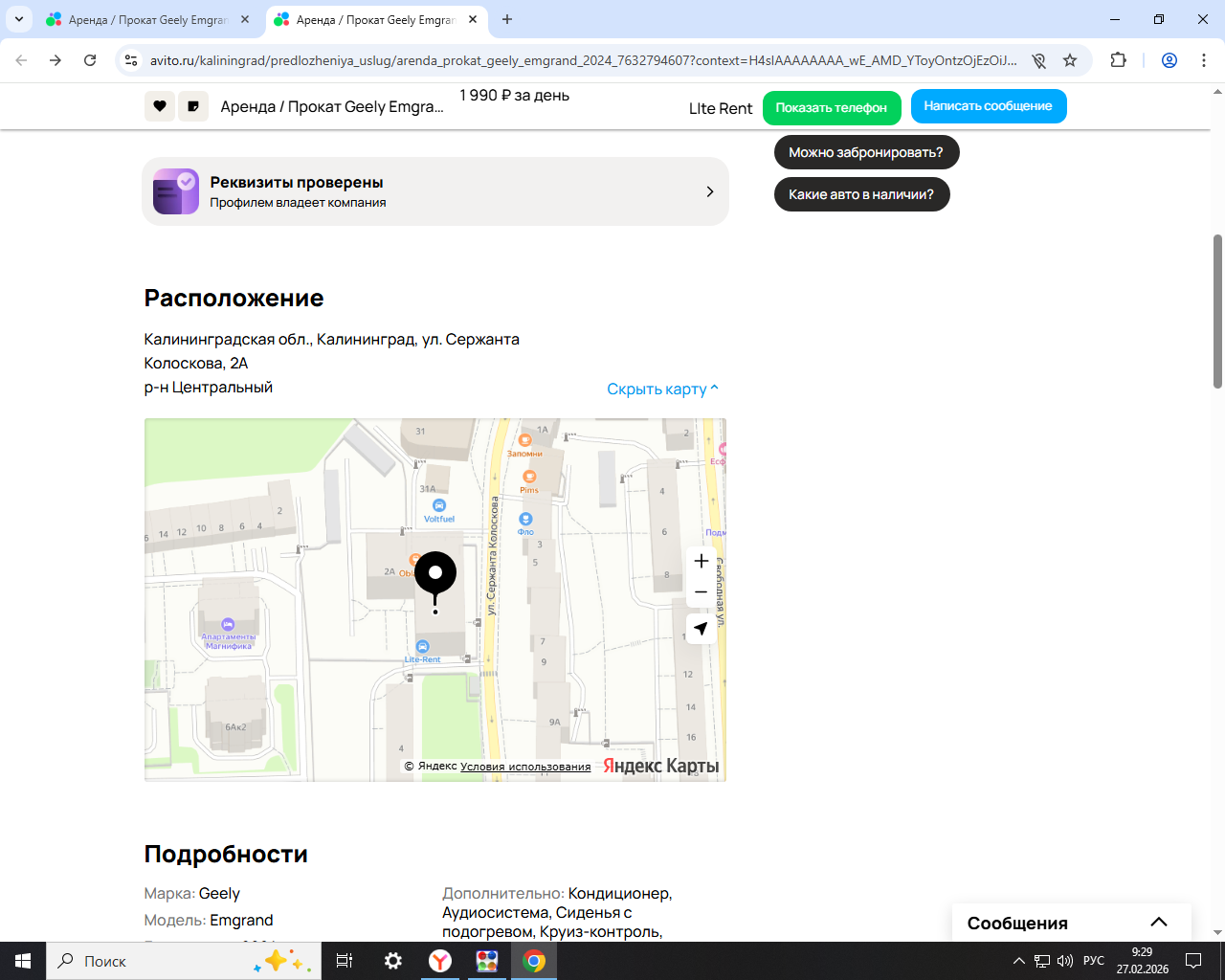Click the 'р-н Центральный' district text
The width and height of the screenshot is (1225, 980).
click(x=209, y=388)
